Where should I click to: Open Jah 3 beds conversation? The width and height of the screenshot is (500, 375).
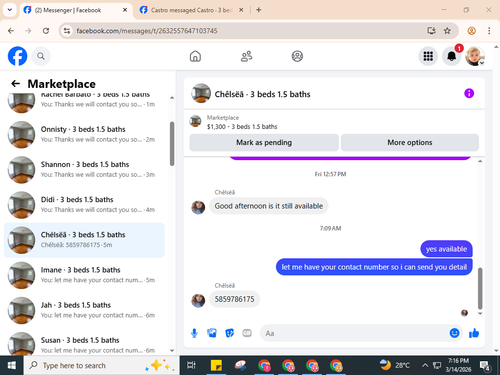click(84, 310)
